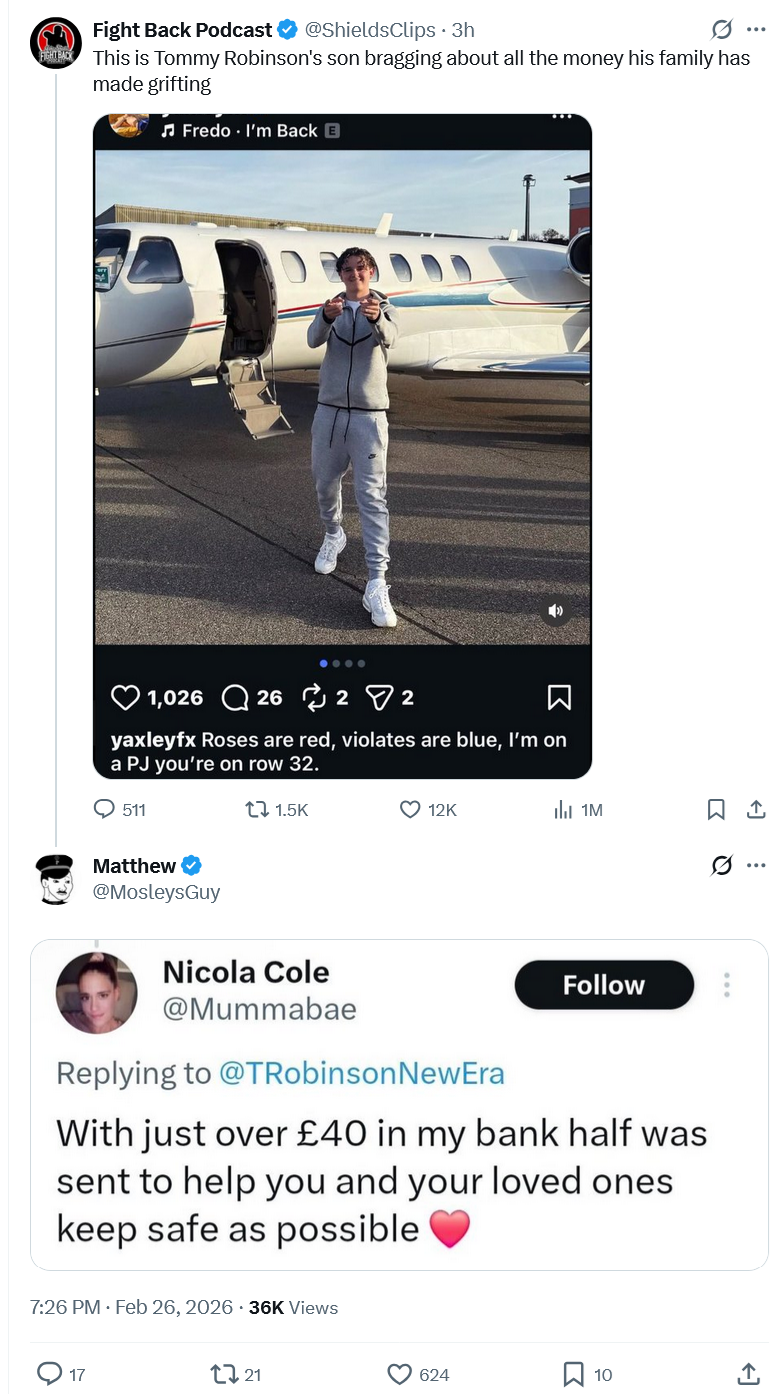Open the private jet photo attachment
This screenshot has width=782, height=1394.
pyautogui.click(x=342, y=446)
